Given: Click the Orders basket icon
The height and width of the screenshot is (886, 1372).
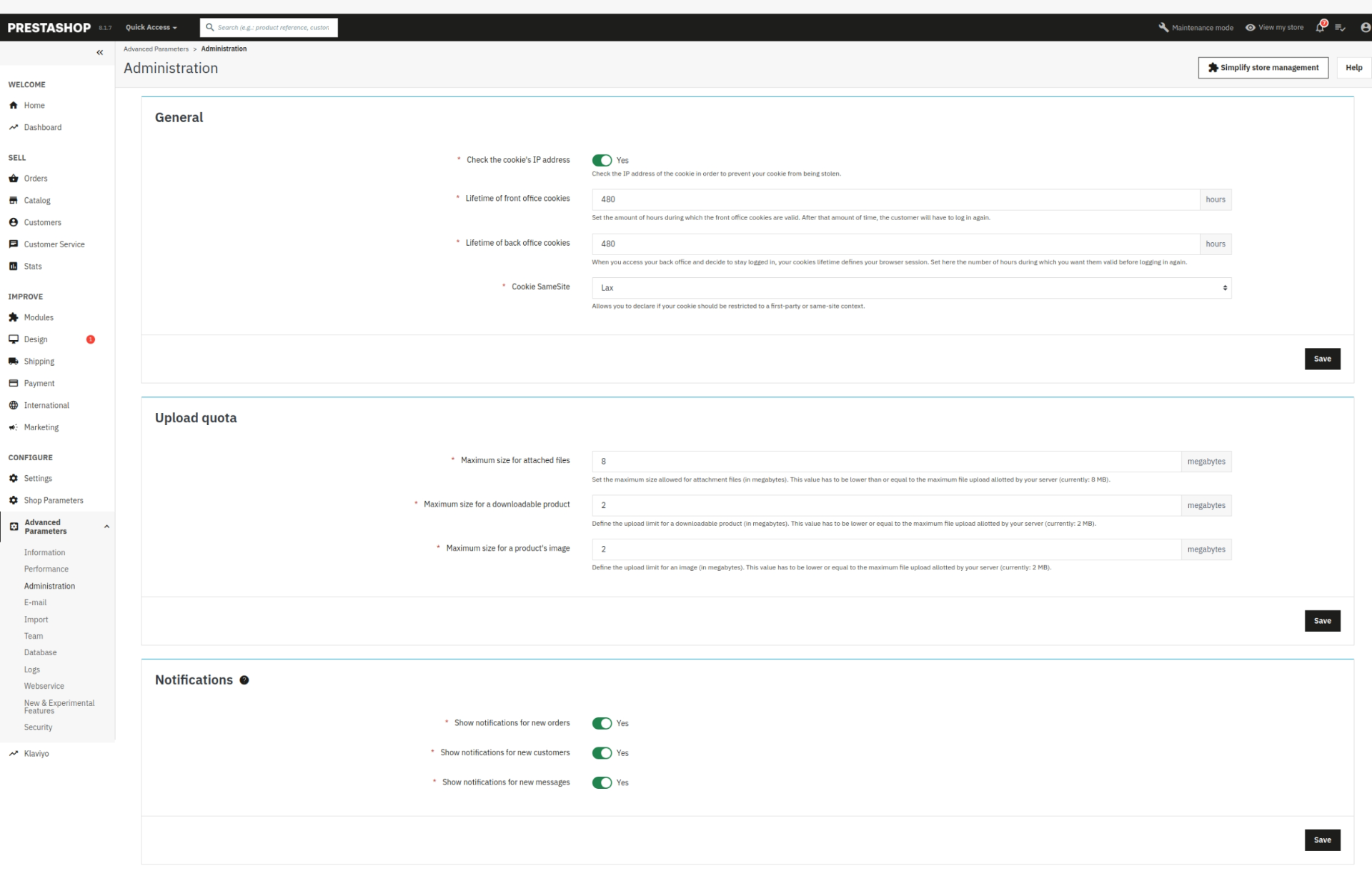Looking at the screenshot, I should 13,179.
